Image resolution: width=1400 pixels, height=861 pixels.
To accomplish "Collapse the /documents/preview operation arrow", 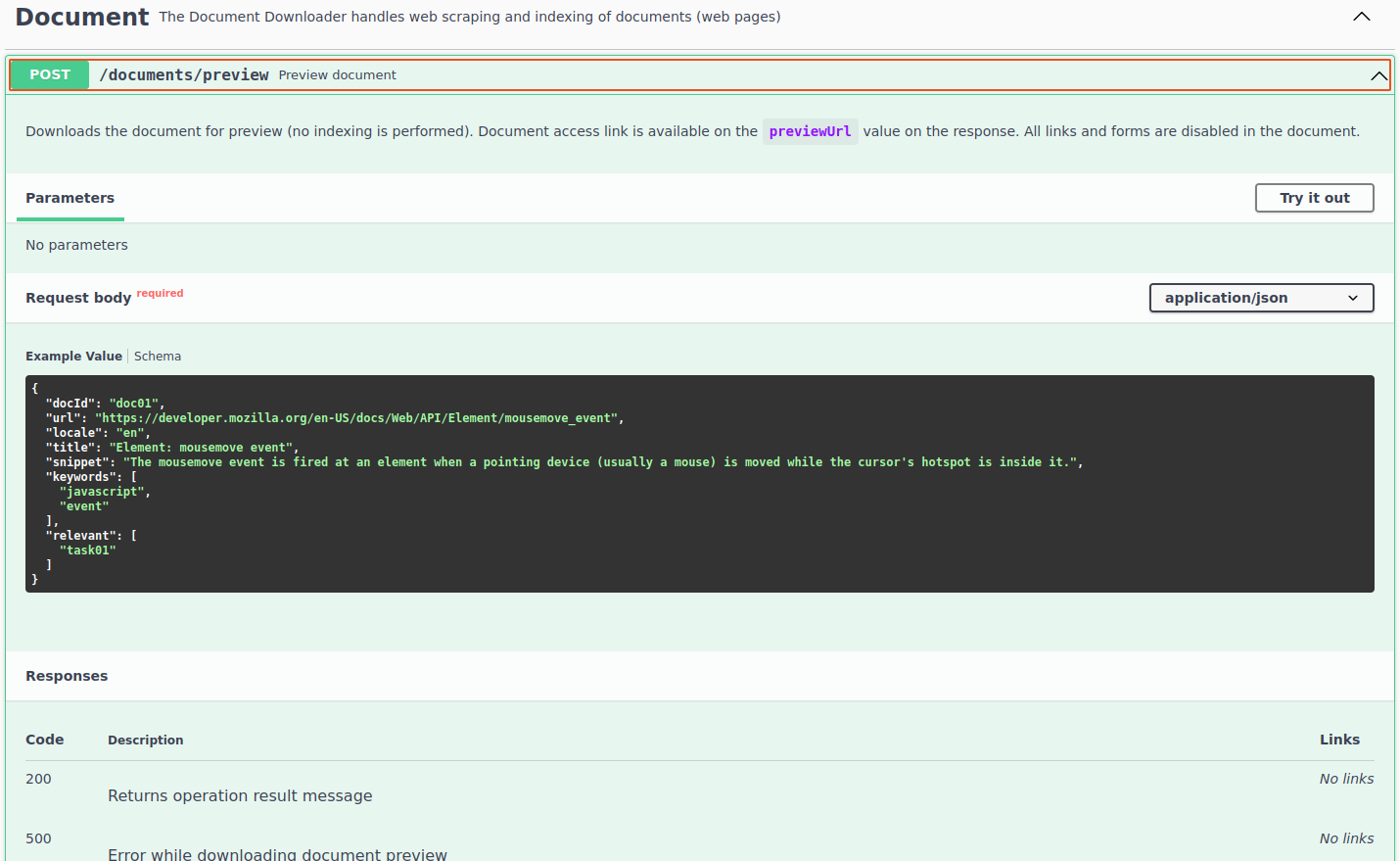I will click(1378, 75).
